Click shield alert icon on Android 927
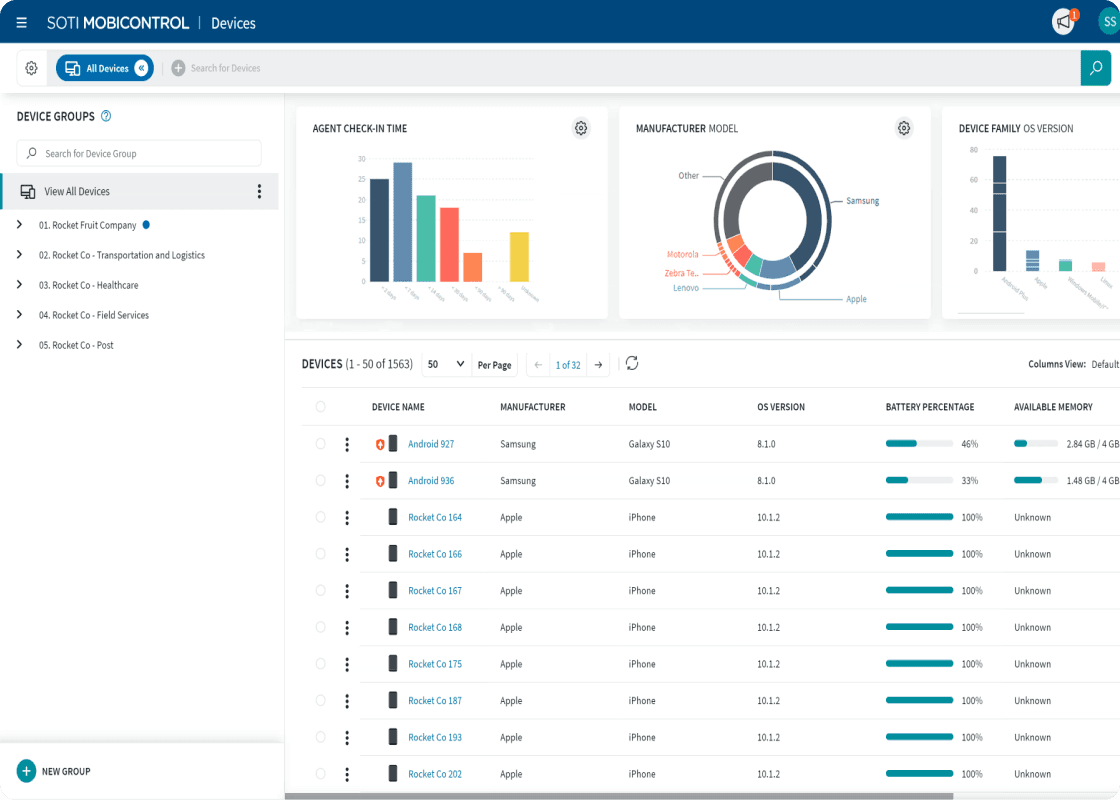The width and height of the screenshot is (1120, 800). pyautogui.click(x=380, y=444)
